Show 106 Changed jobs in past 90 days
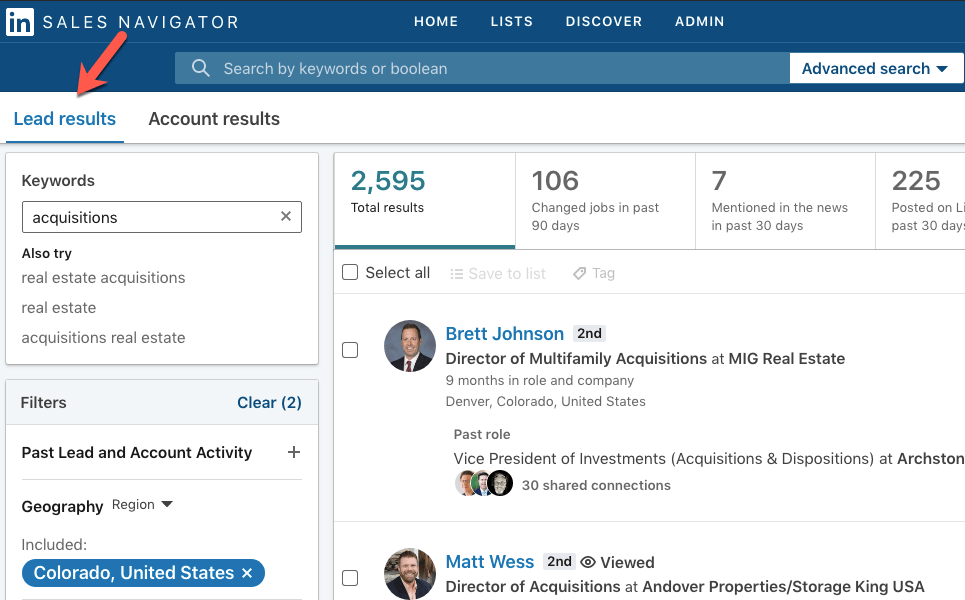Image resolution: width=965 pixels, height=600 pixels. [605, 201]
